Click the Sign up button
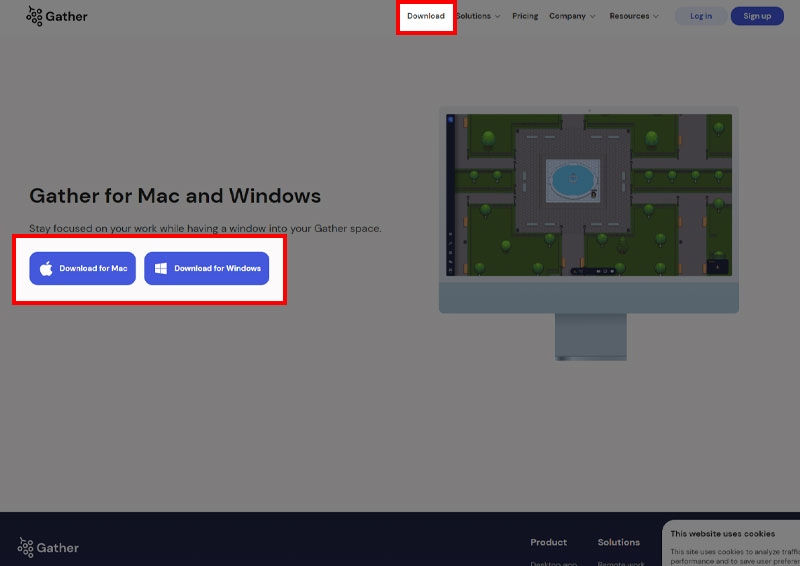 pos(757,16)
